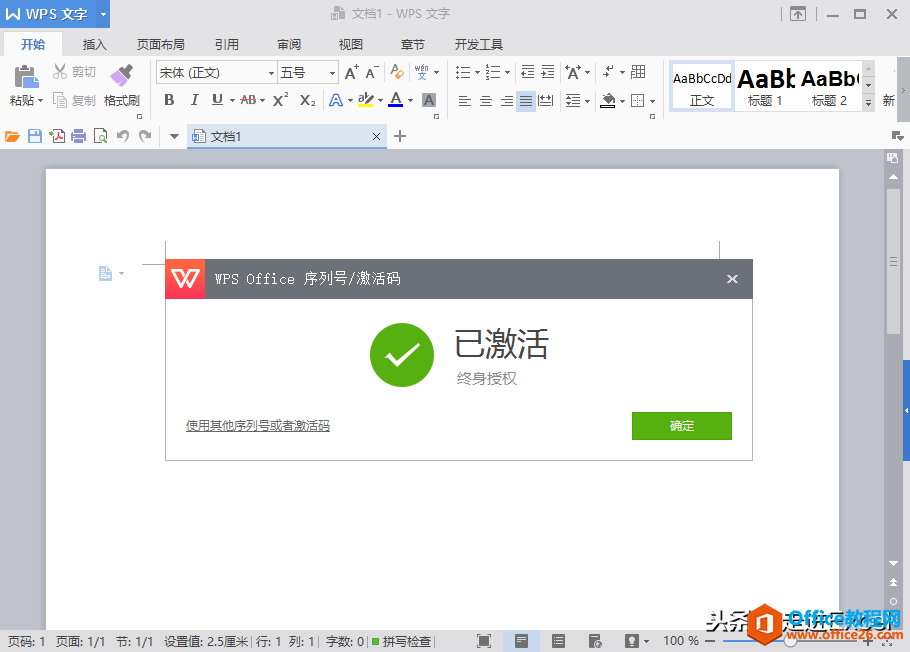Open the 开始 ribbon tab
Image resolution: width=910 pixels, height=652 pixels.
pyautogui.click(x=32, y=45)
